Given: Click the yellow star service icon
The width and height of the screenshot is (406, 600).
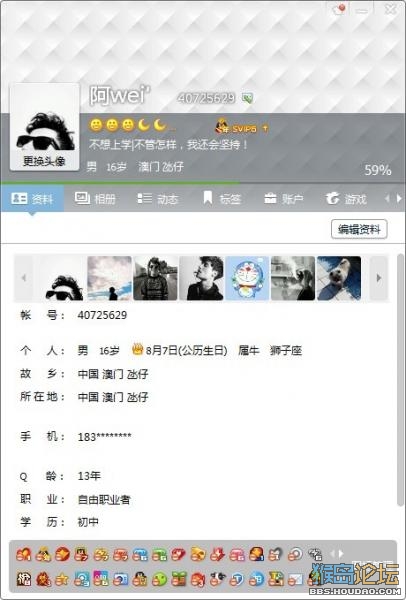Looking at the screenshot, I should pos(62,579).
